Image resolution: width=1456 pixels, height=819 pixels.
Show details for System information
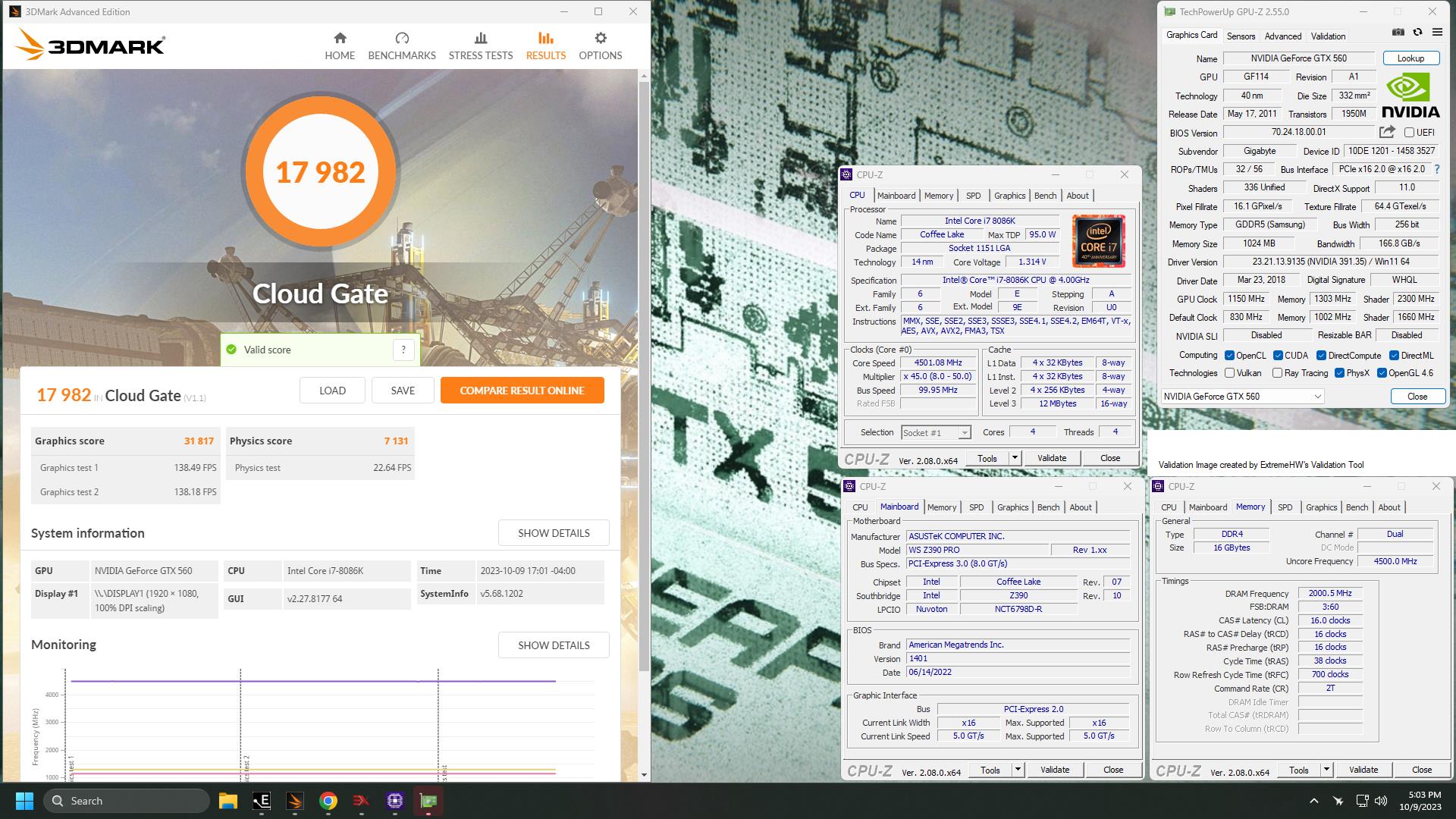[x=554, y=533]
